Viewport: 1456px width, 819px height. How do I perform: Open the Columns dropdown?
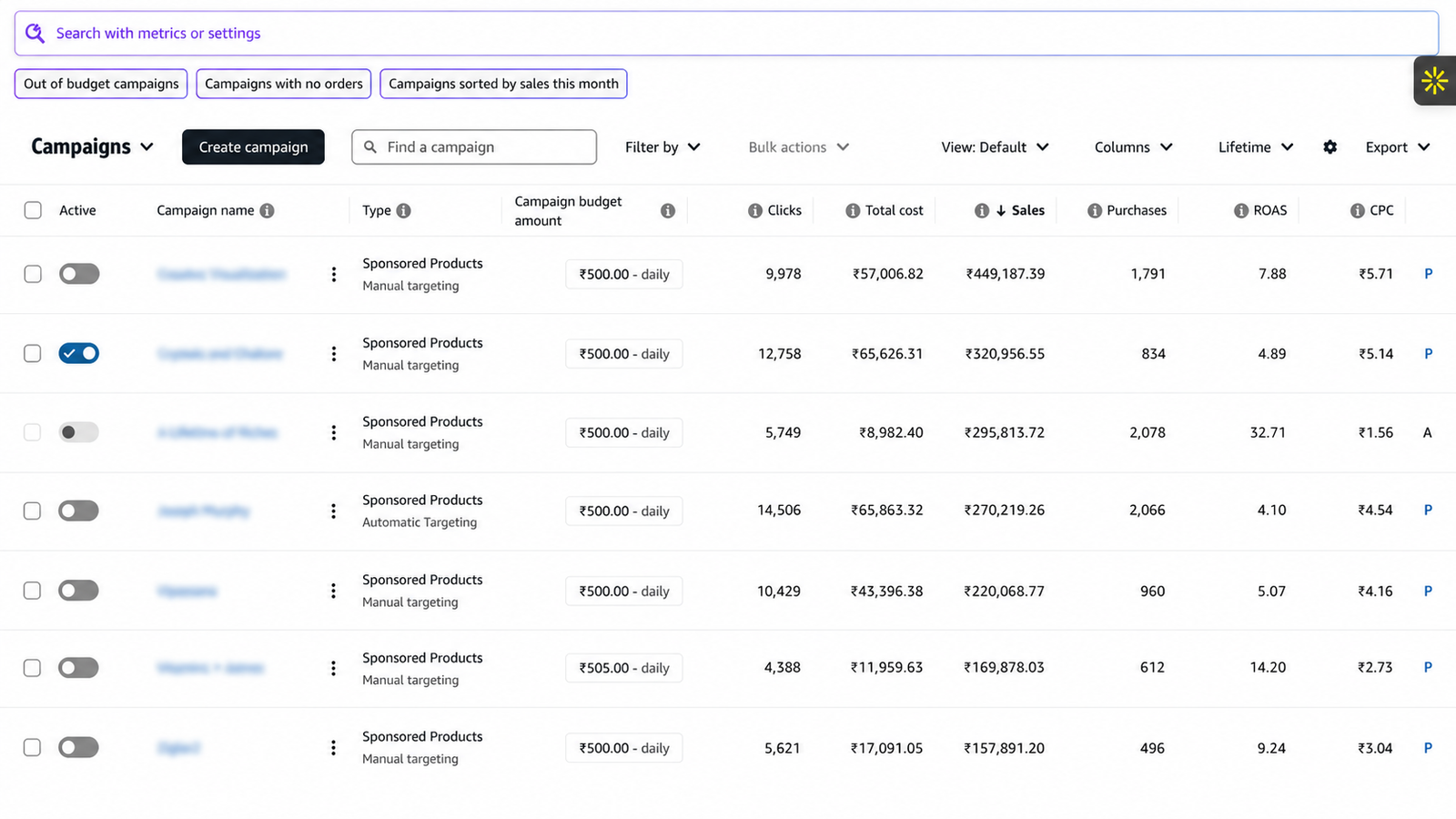click(x=1133, y=147)
